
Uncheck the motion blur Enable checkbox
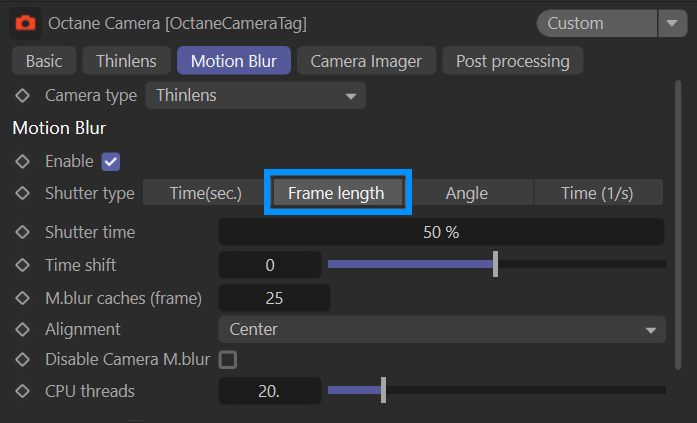click(x=111, y=161)
